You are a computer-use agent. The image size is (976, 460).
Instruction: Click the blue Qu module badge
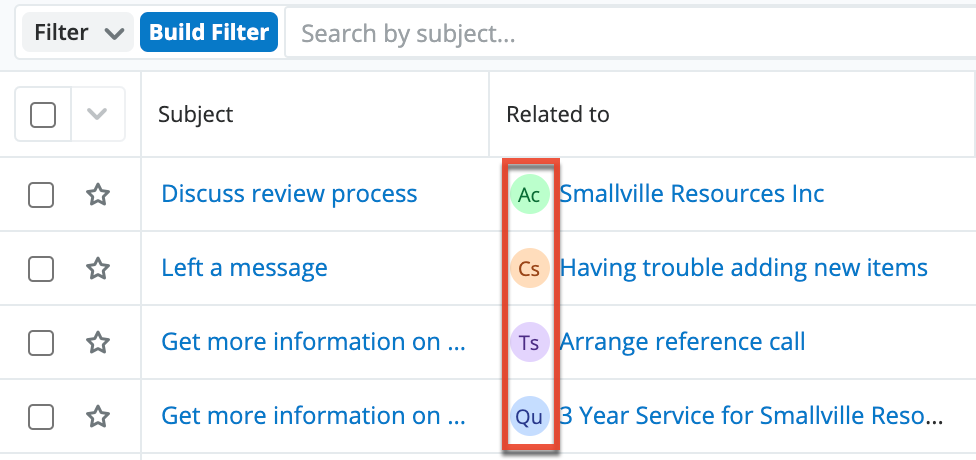pos(529,416)
